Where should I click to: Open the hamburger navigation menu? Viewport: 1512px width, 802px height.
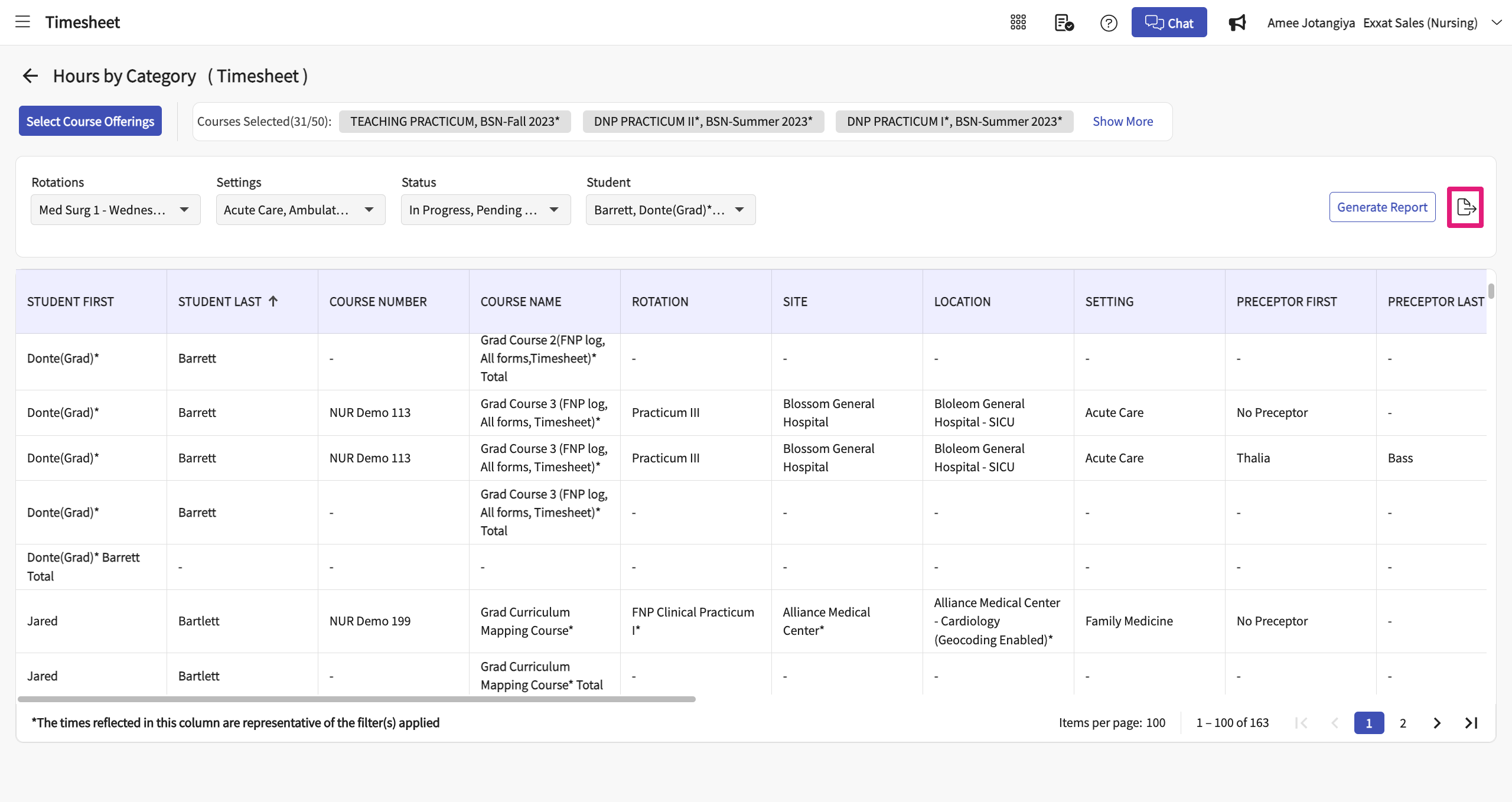click(22, 22)
